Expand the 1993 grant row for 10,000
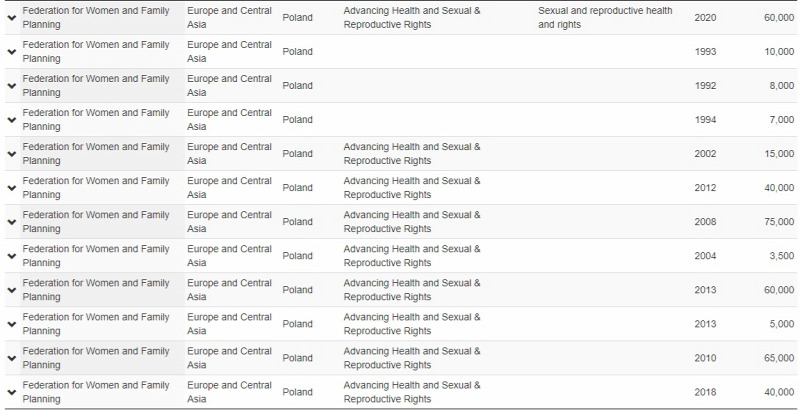This screenshot has height=410, width=800. click(12, 52)
